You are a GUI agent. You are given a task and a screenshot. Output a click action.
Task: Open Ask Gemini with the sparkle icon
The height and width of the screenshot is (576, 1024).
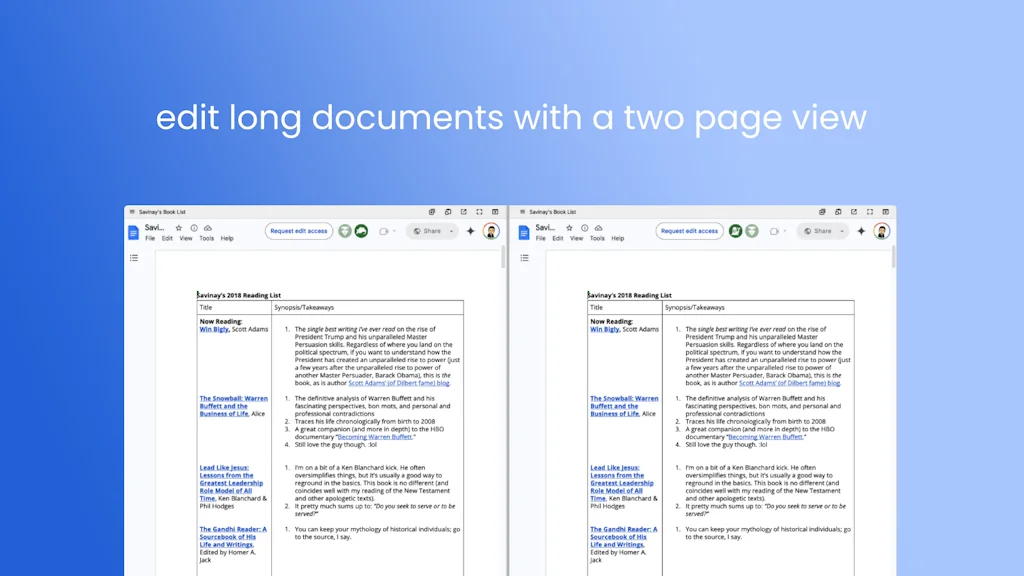click(x=469, y=230)
